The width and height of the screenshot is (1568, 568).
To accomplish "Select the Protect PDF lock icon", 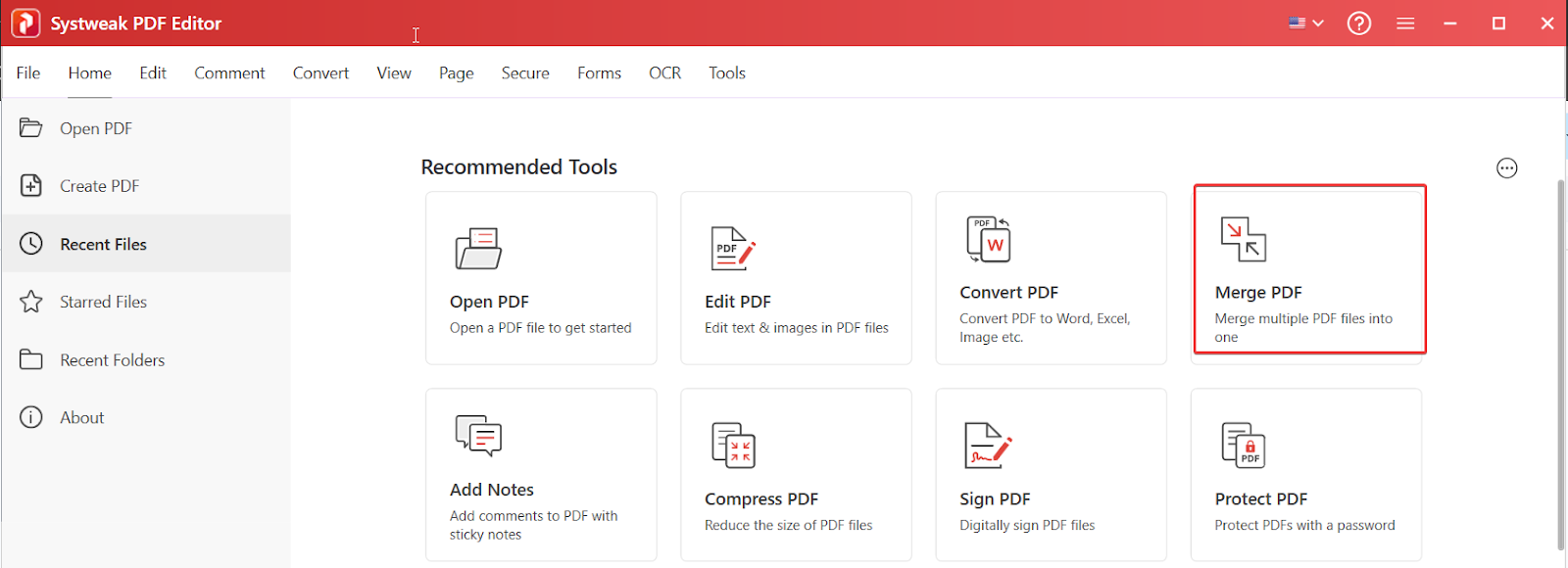I will point(1244,446).
